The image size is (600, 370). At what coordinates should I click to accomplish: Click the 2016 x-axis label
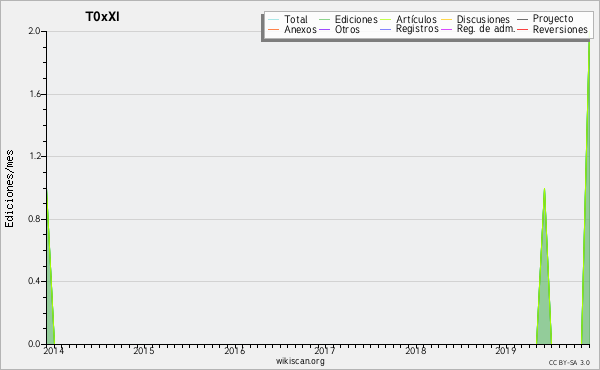click(235, 350)
